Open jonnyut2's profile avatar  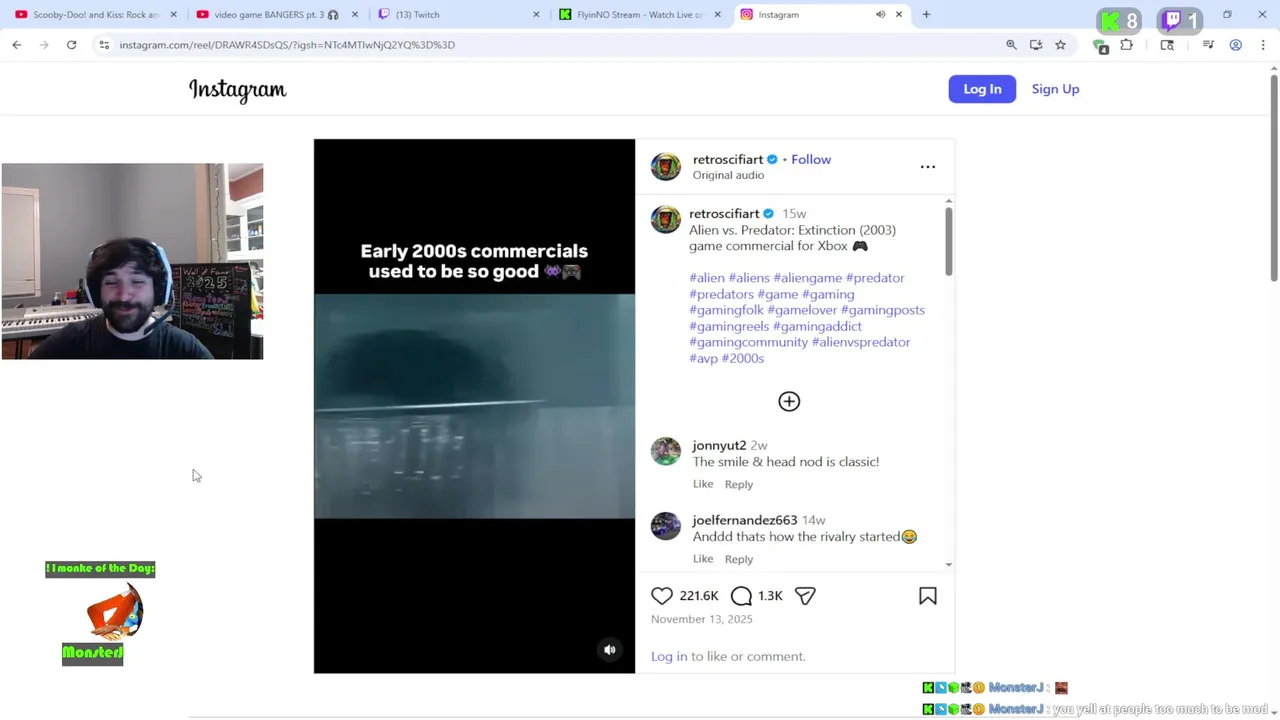pyautogui.click(x=666, y=451)
